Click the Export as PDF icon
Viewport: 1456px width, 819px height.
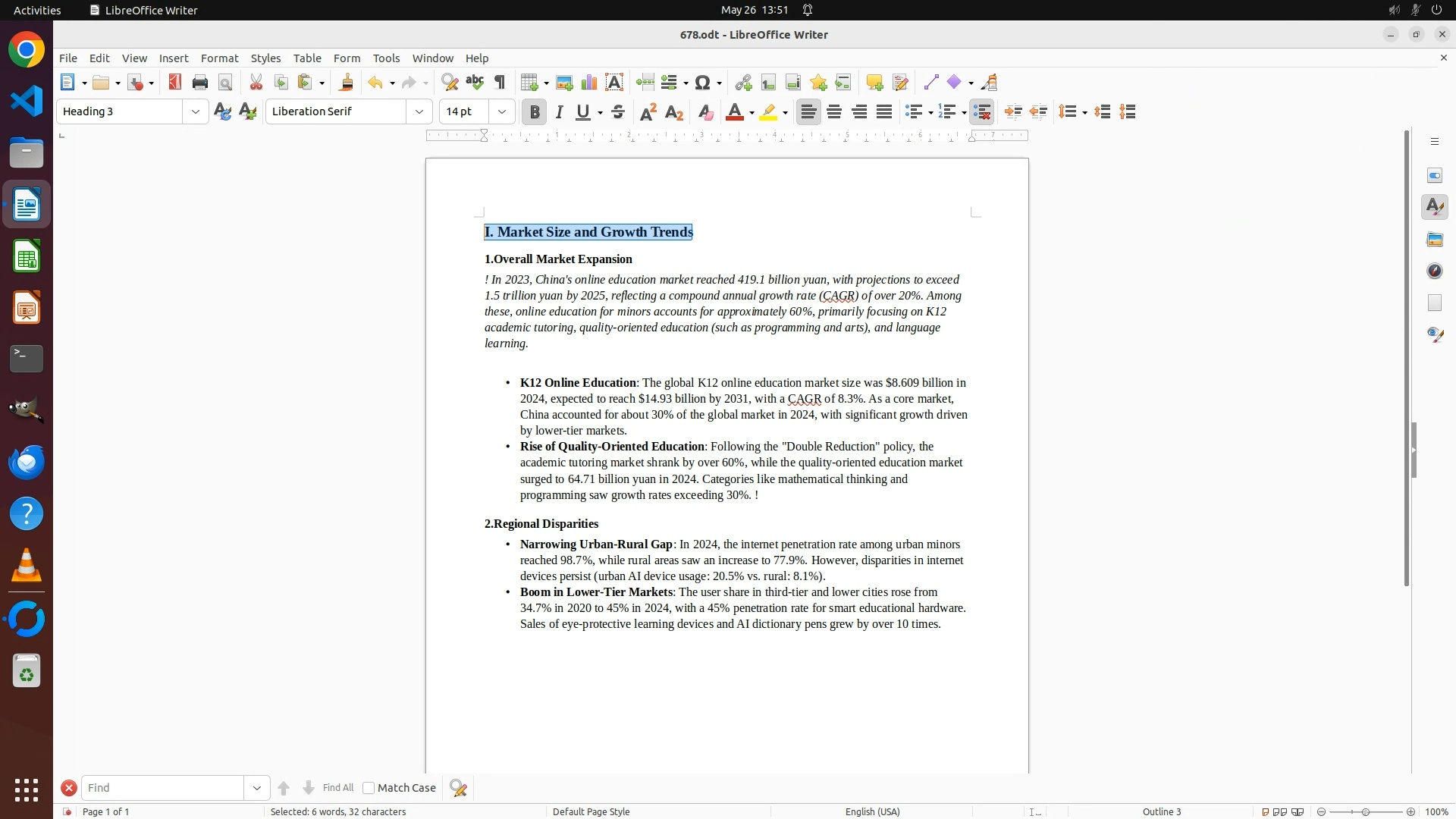coord(175,83)
